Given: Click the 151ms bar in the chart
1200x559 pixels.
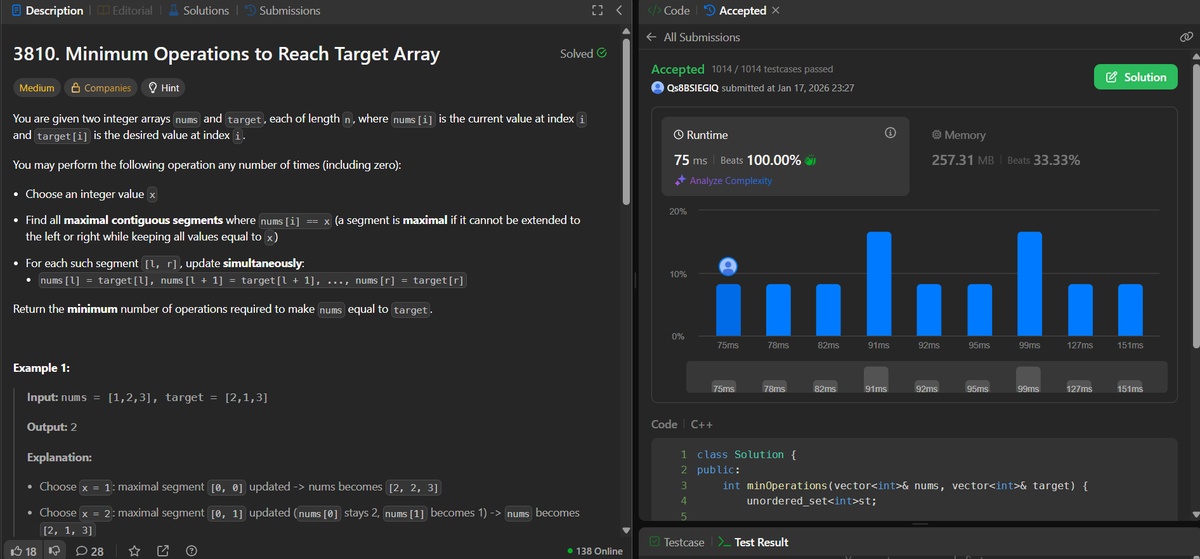Looking at the screenshot, I should point(1130,310).
